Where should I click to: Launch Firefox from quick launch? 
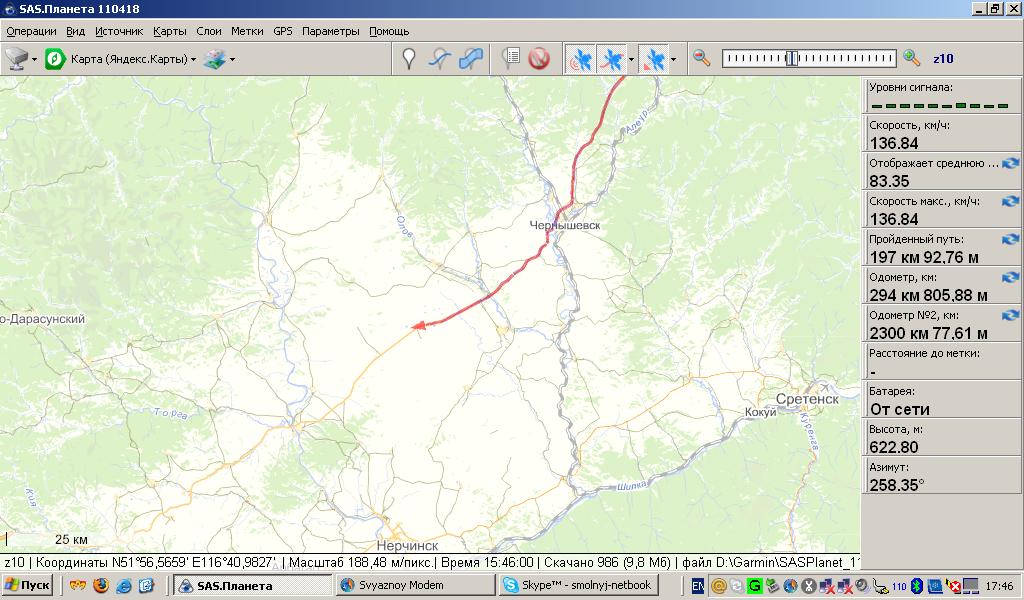coord(101,585)
